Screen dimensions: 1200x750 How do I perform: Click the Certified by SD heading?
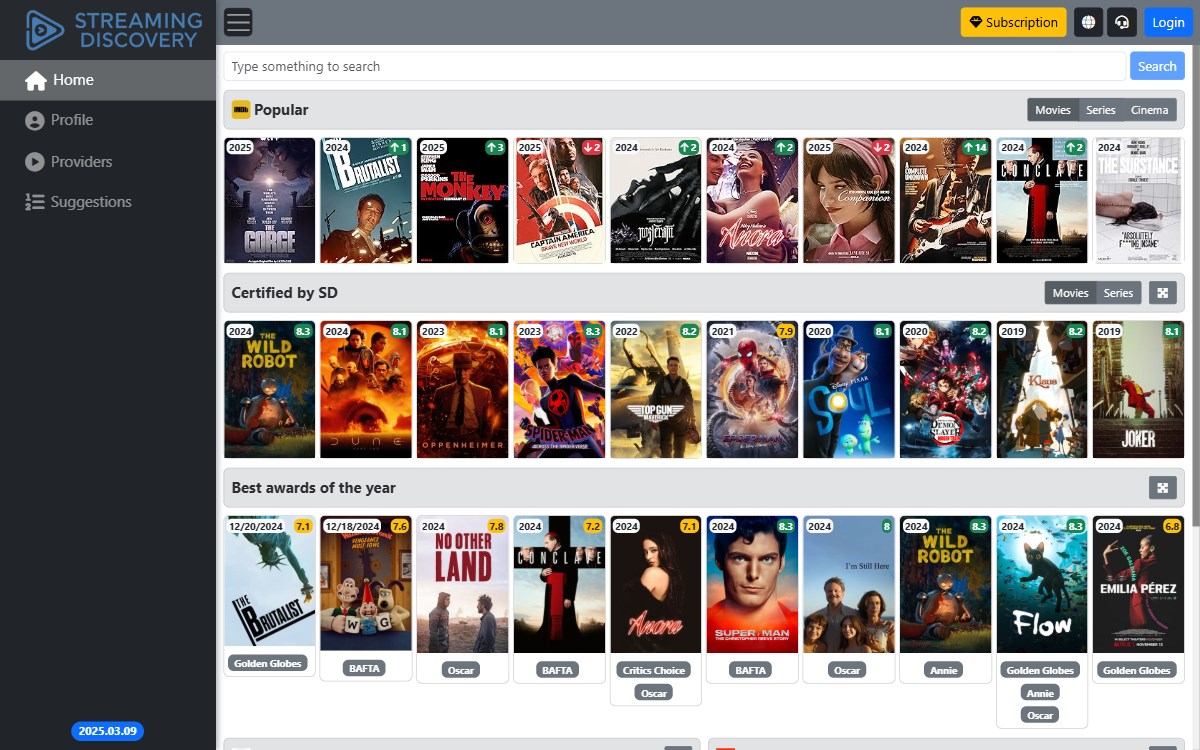click(x=284, y=293)
